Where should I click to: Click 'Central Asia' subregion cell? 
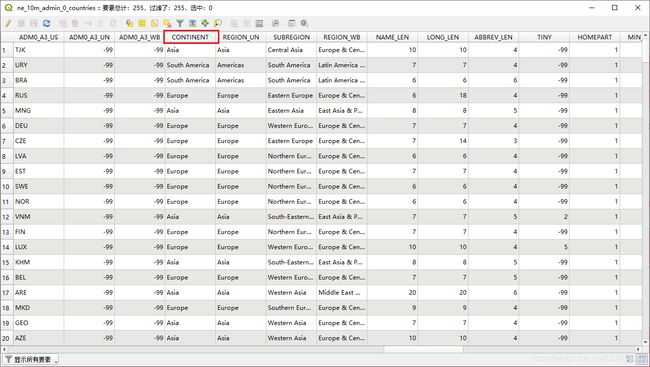291,50
